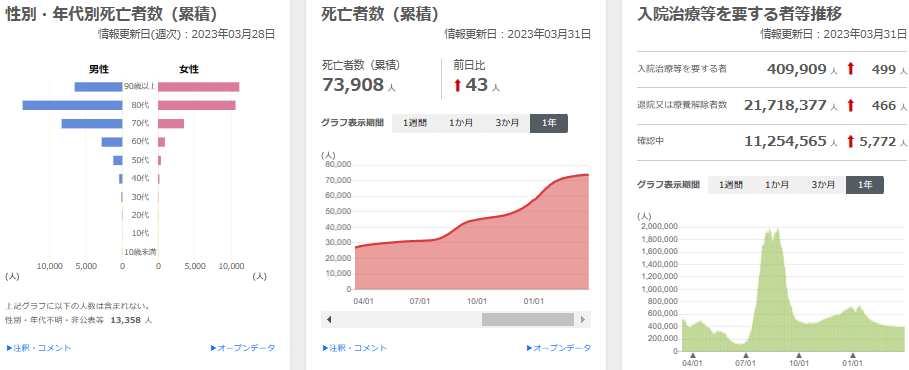Viewport: 909px width, 370px height.
Task: Click the 13,358 人 unknown-gender count
Action: (x=132, y=320)
